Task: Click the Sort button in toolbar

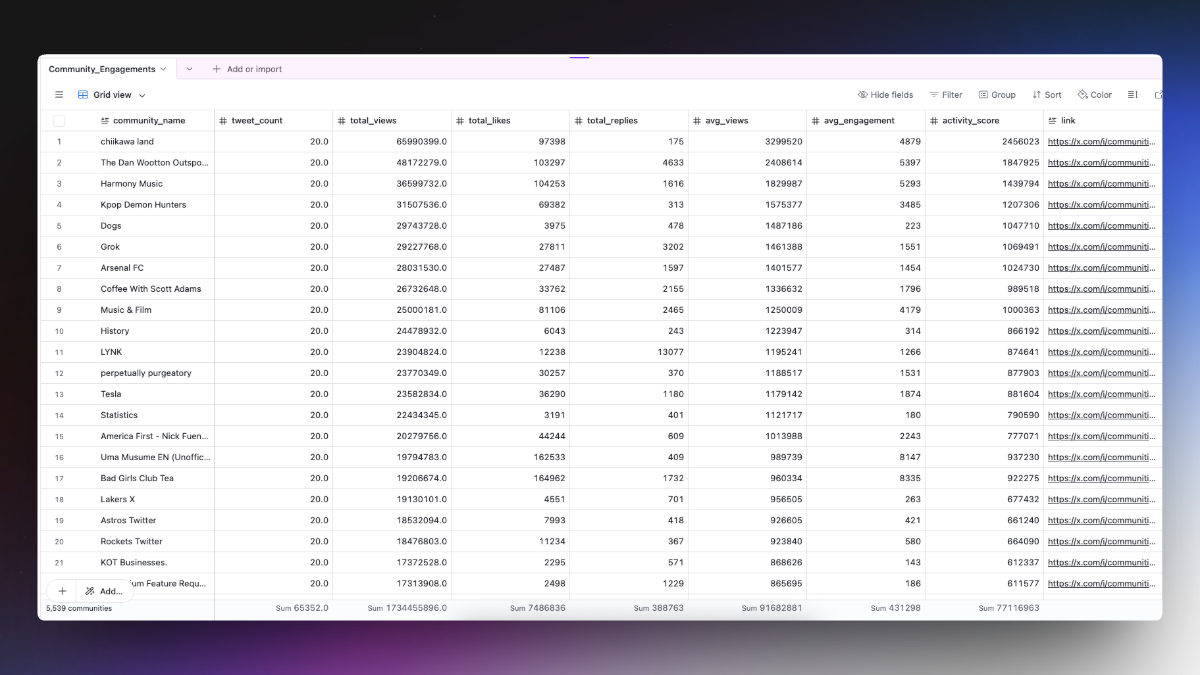Action: point(1047,95)
